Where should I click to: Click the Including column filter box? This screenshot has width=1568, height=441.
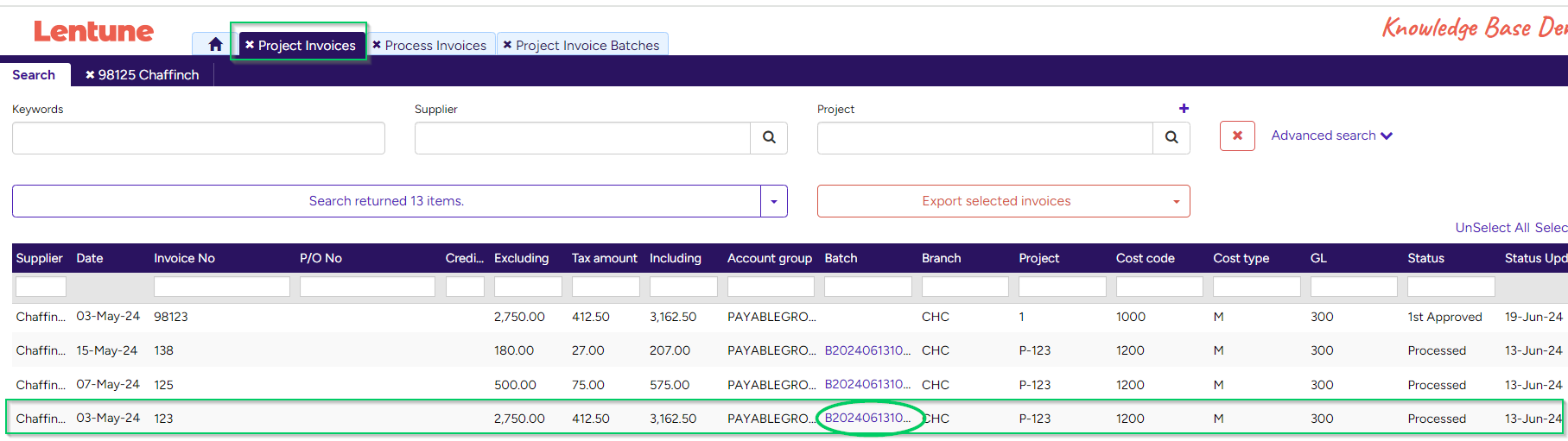[683, 287]
